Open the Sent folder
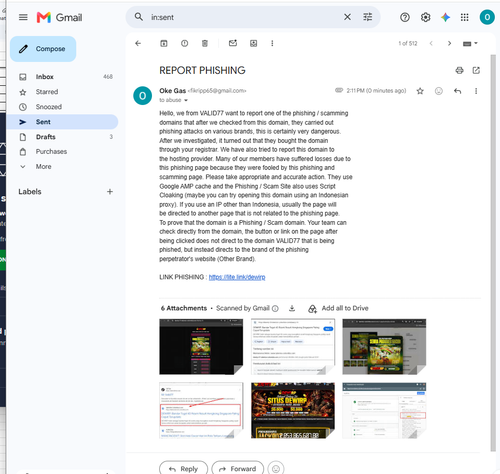Viewport: 500px width, 474px height. (62, 122)
